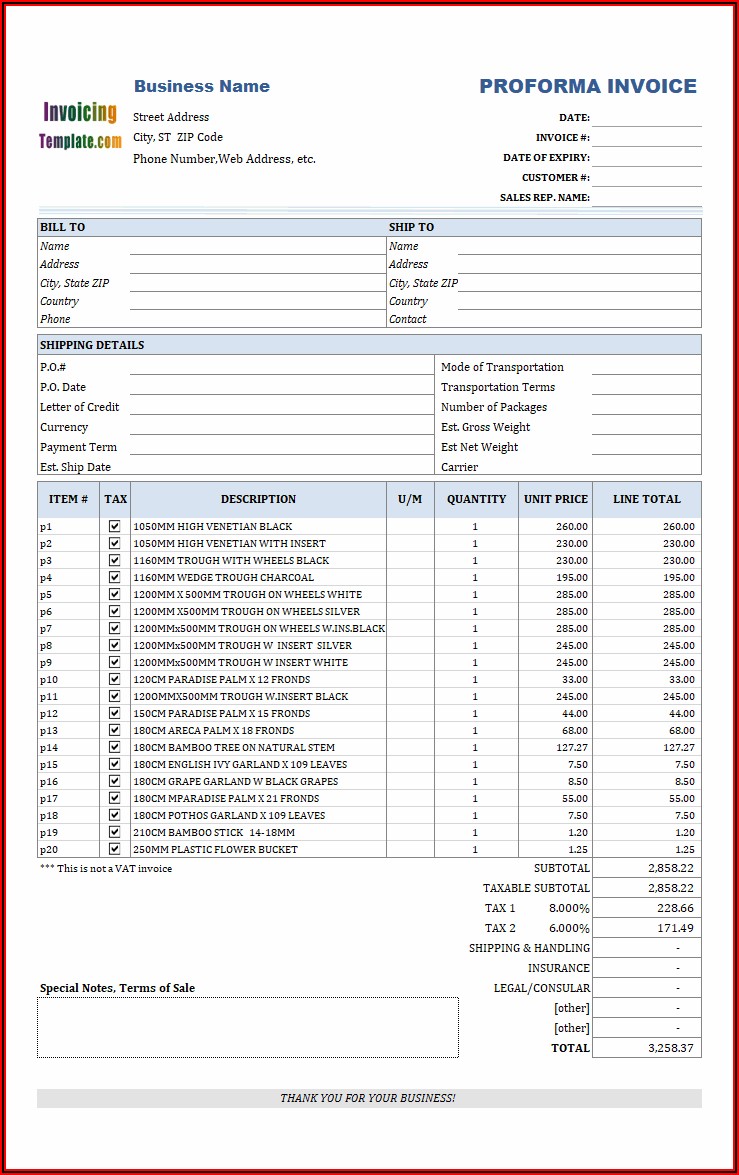Screen dimensions: 739x1175
Task: Click the Special Notes text box
Action: 248,1027
